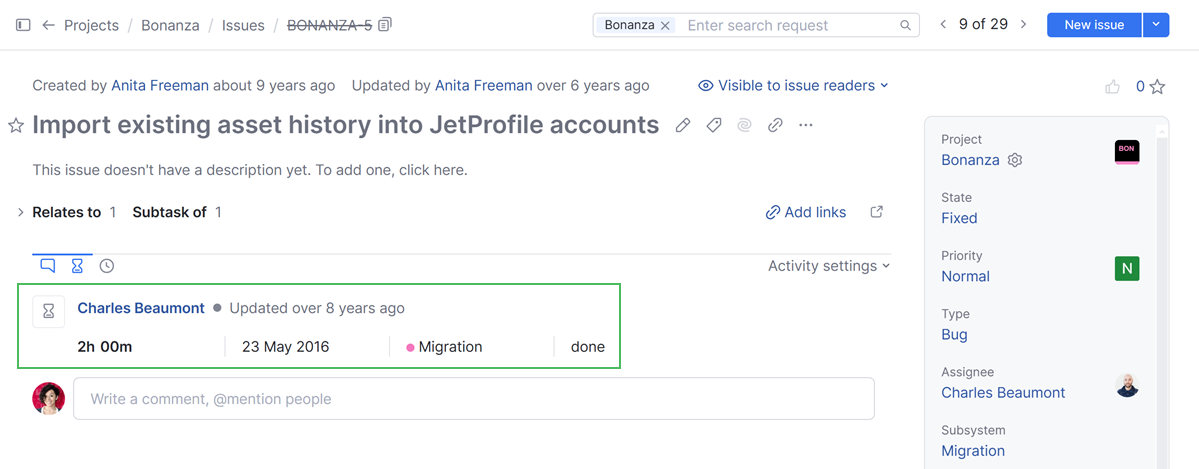The image size is (1199, 469).
Task: Toggle the sidebar panel icon
Action: pos(23,25)
